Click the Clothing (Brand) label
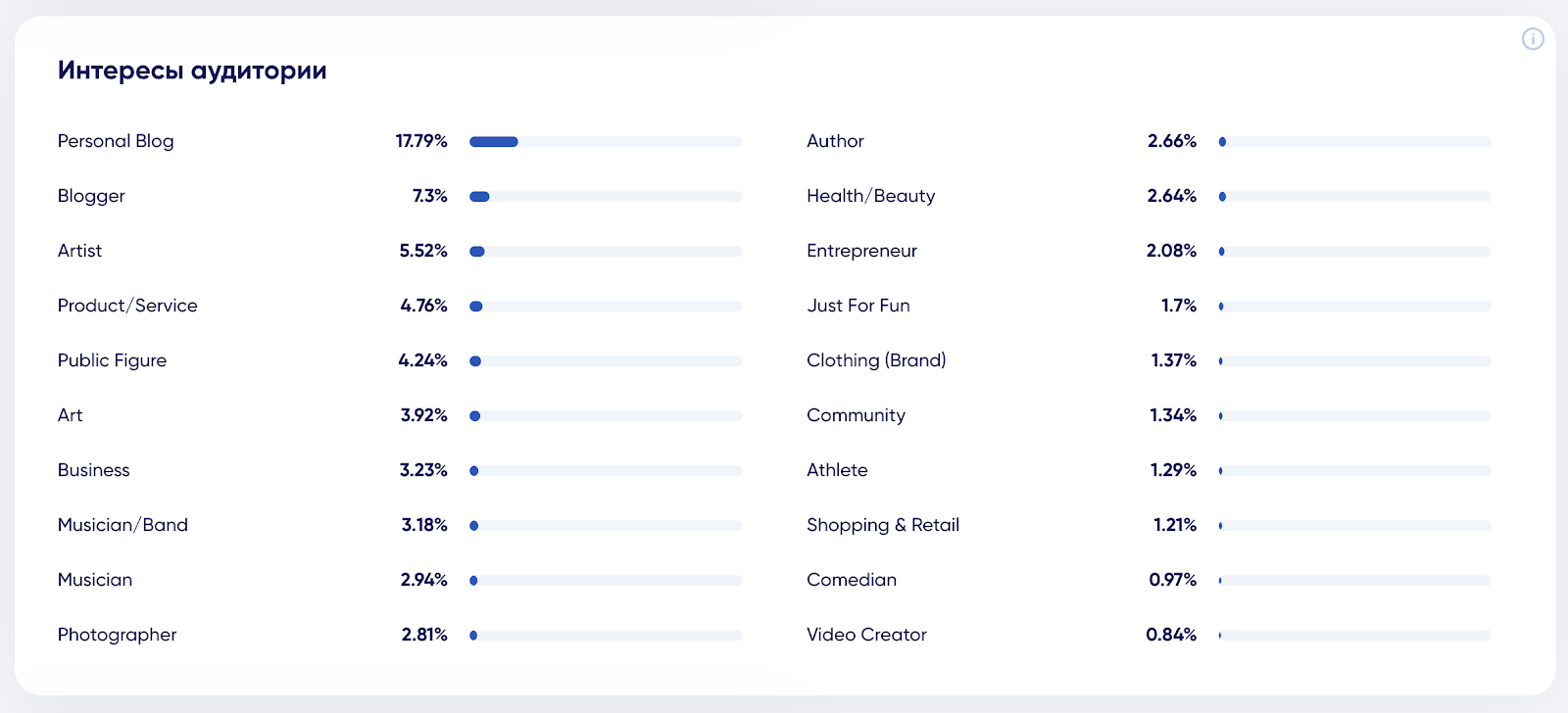 point(876,360)
